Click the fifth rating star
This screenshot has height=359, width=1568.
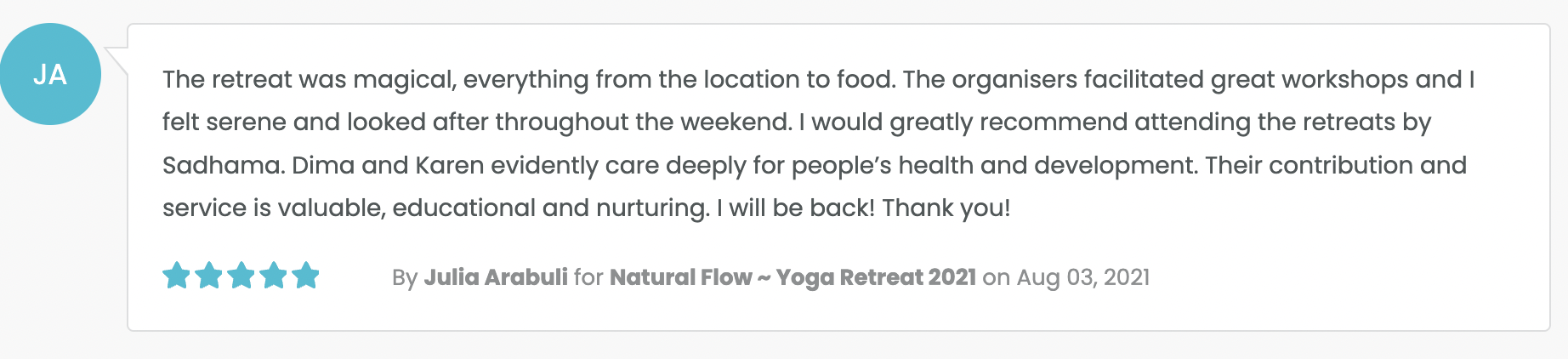coord(305,276)
